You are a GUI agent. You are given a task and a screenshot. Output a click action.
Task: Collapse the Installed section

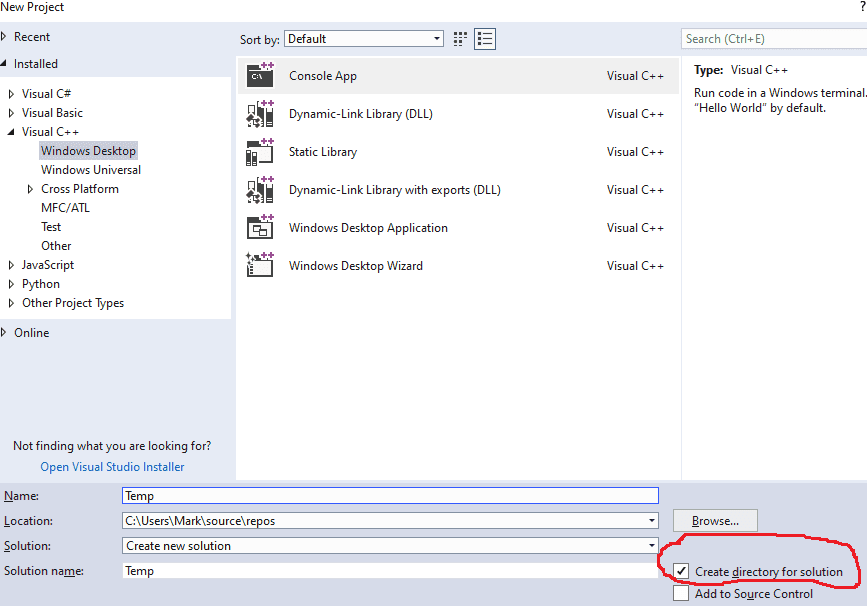4,64
